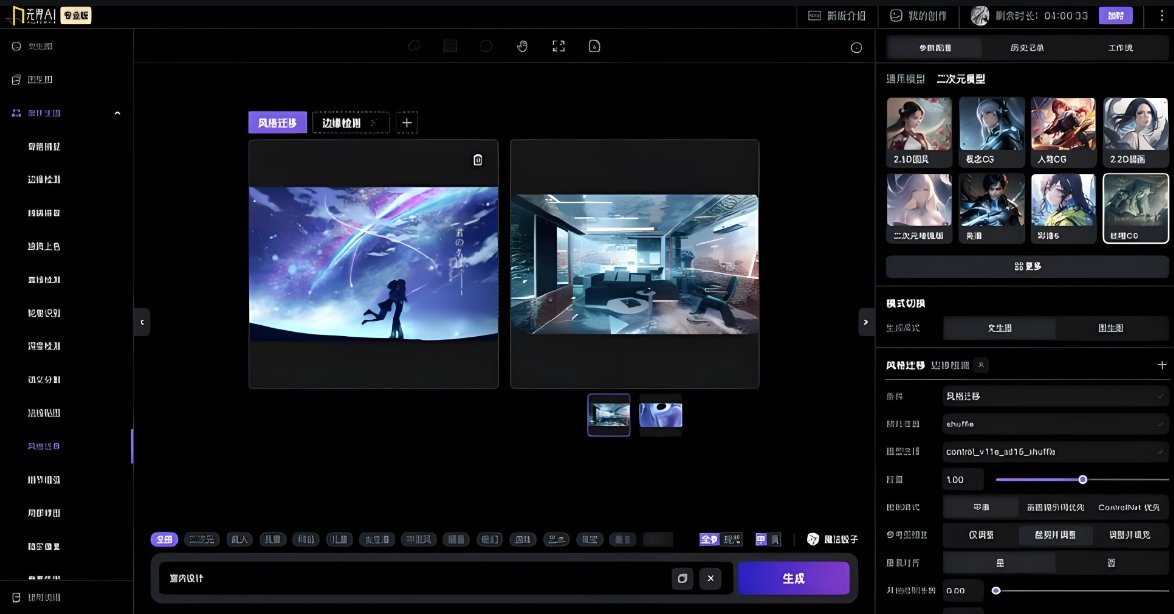Switch to the 二次元模型 model tab
This screenshot has width=1174, height=614.
coord(961,79)
